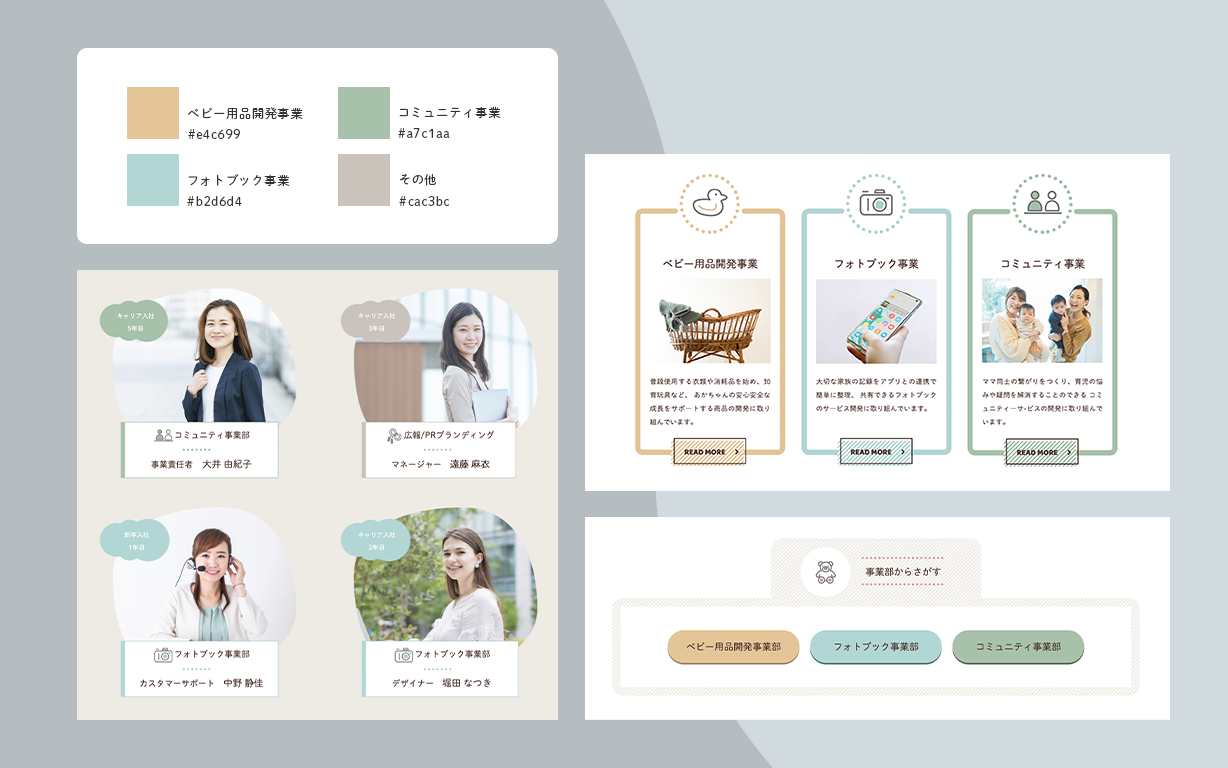
Task: Open profile photo of 中野 静佳 with headset
Action: pyautogui.click(x=204, y=575)
